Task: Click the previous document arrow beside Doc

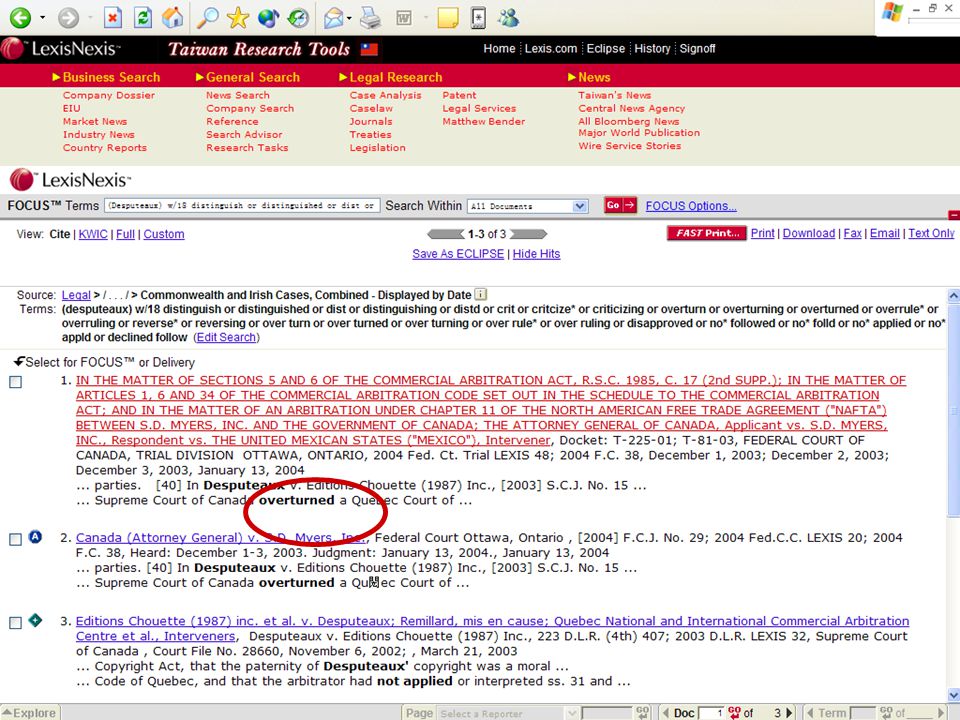Action: tap(666, 713)
